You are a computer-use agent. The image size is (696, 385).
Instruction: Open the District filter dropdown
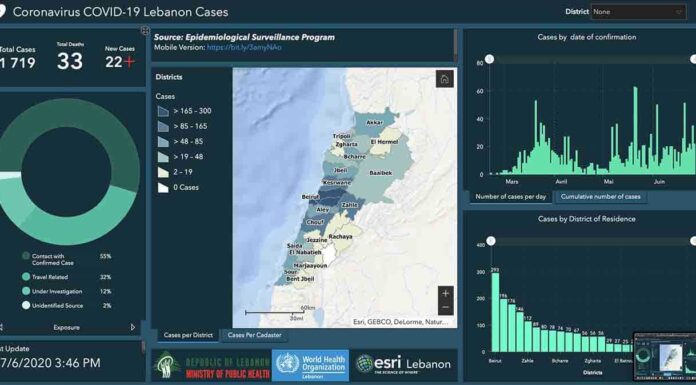point(639,12)
